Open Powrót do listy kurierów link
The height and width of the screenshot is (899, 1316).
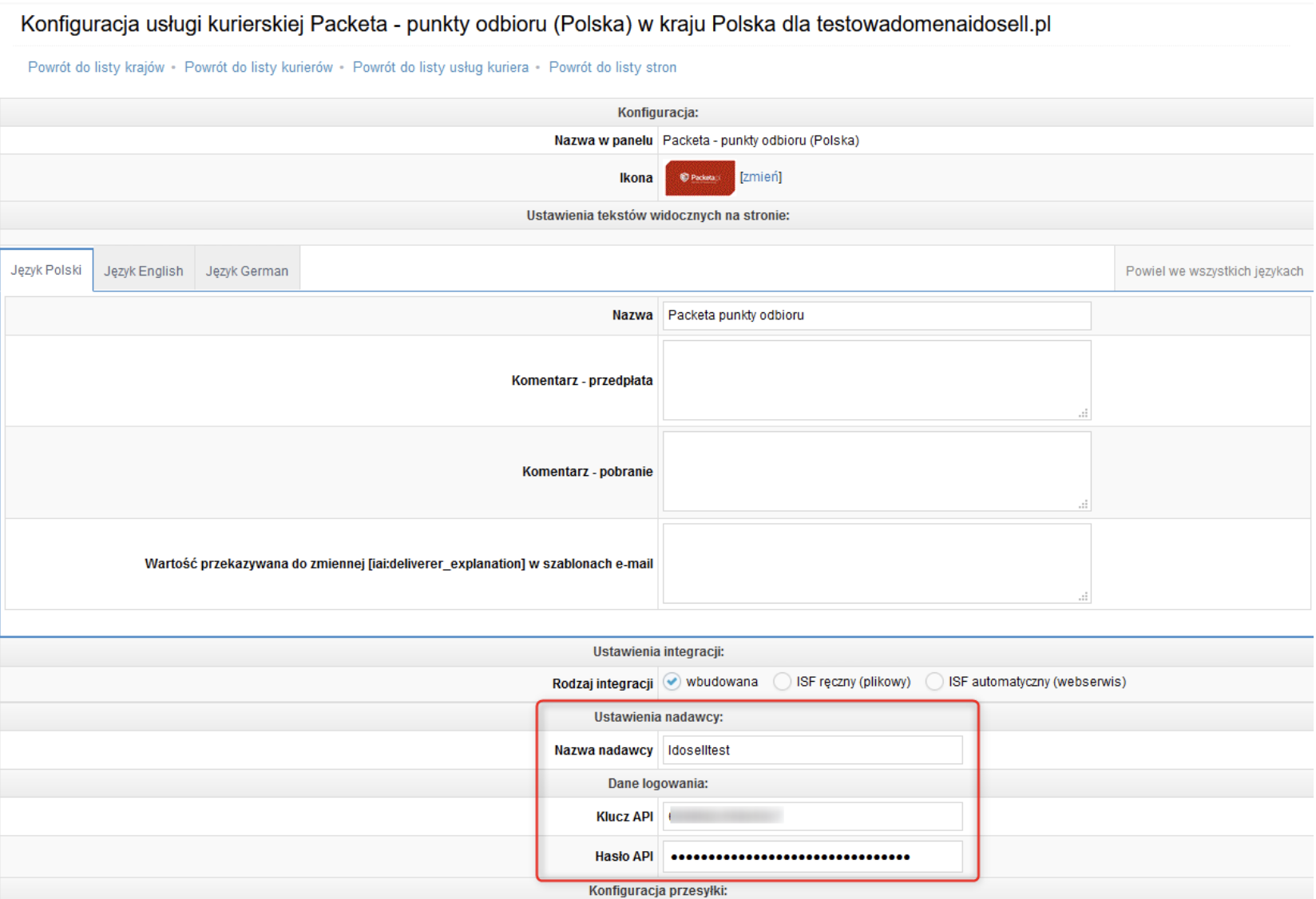tap(259, 67)
